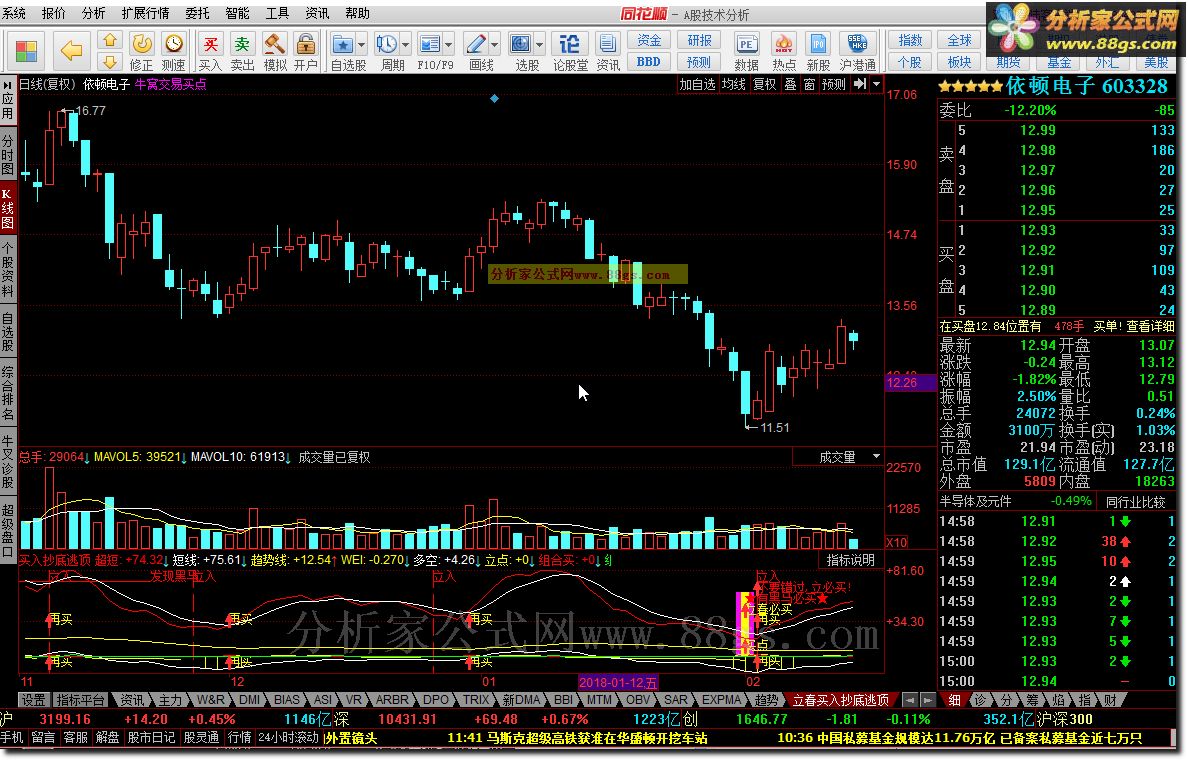The width and height of the screenshot is (1188, 760).
Task: Open the 扩展行情 menu
Action: pyautogui.click(x=145, y=13)
